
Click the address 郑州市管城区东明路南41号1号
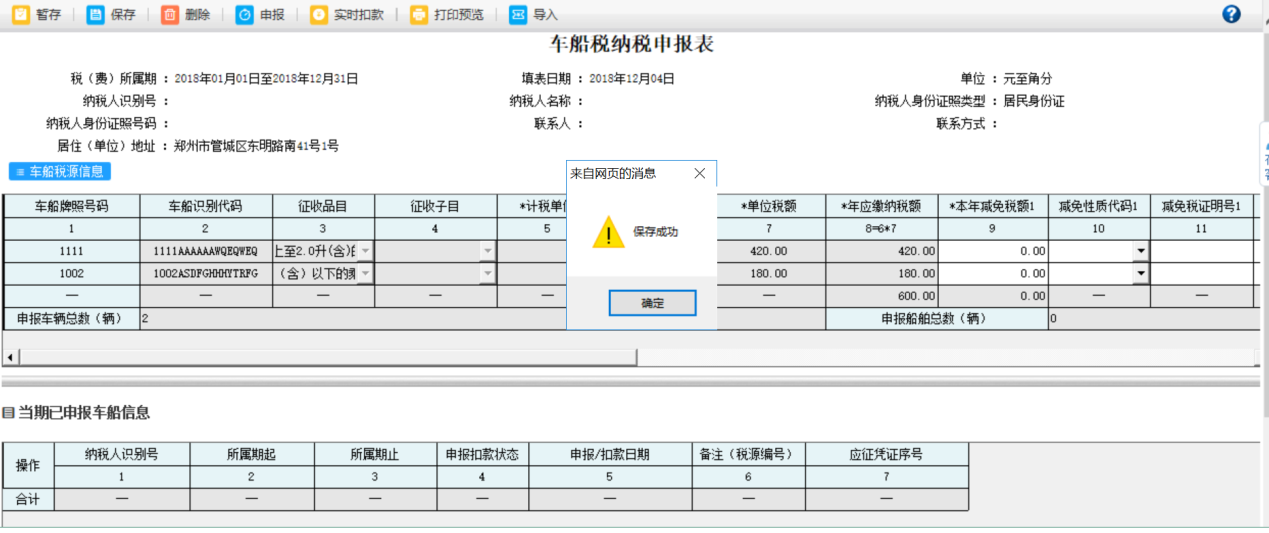pos(256,146)
